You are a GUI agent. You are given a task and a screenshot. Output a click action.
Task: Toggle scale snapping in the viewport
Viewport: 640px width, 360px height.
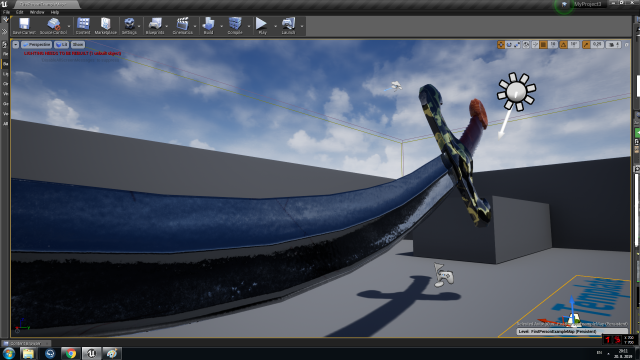(x=586, y=44)
